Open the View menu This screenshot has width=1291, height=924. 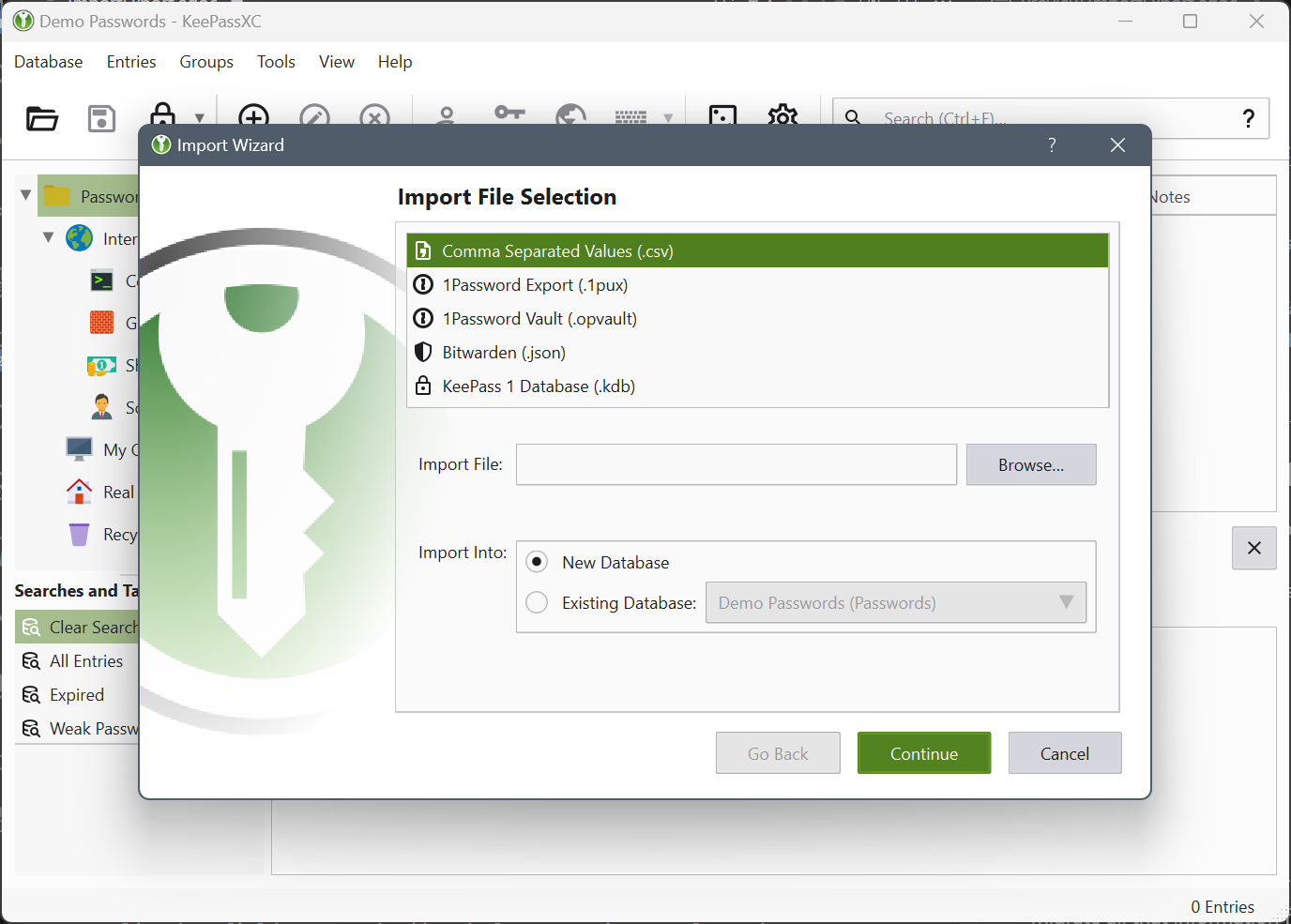[337, 62]
